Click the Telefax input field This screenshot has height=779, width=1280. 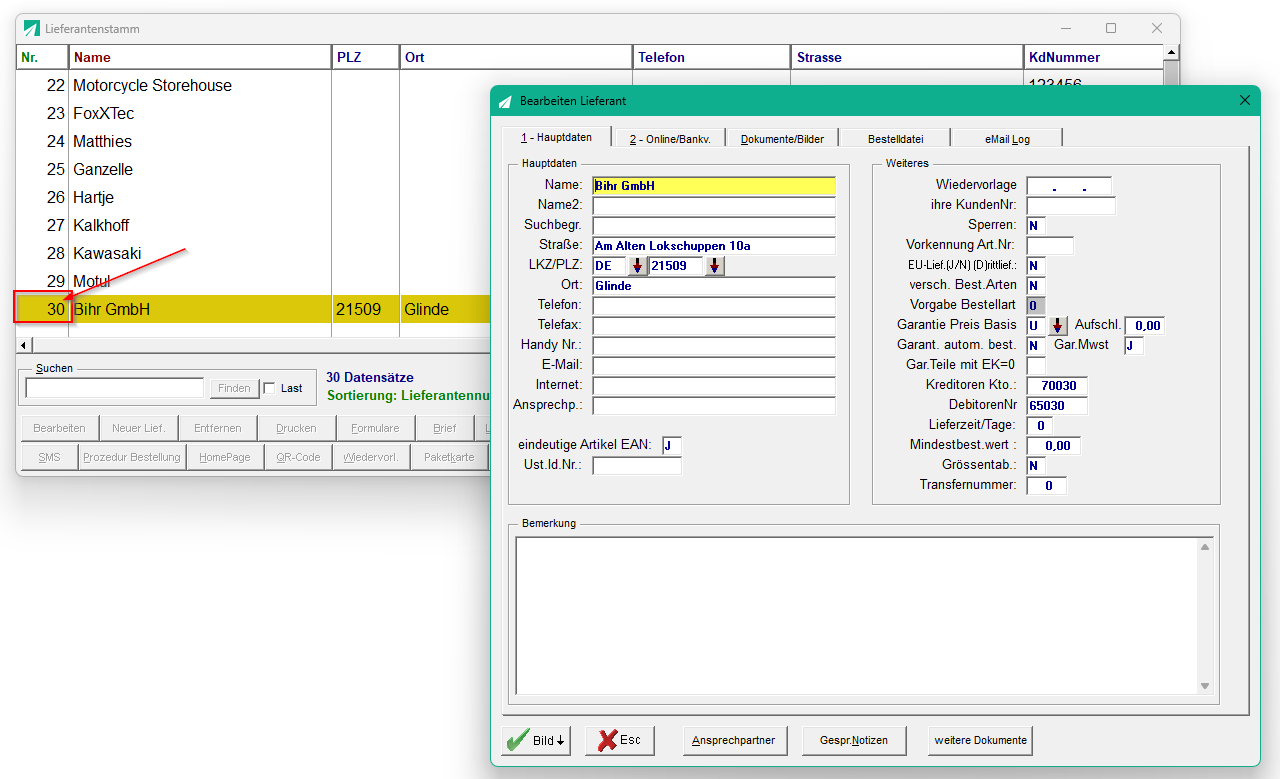(714, 326)
